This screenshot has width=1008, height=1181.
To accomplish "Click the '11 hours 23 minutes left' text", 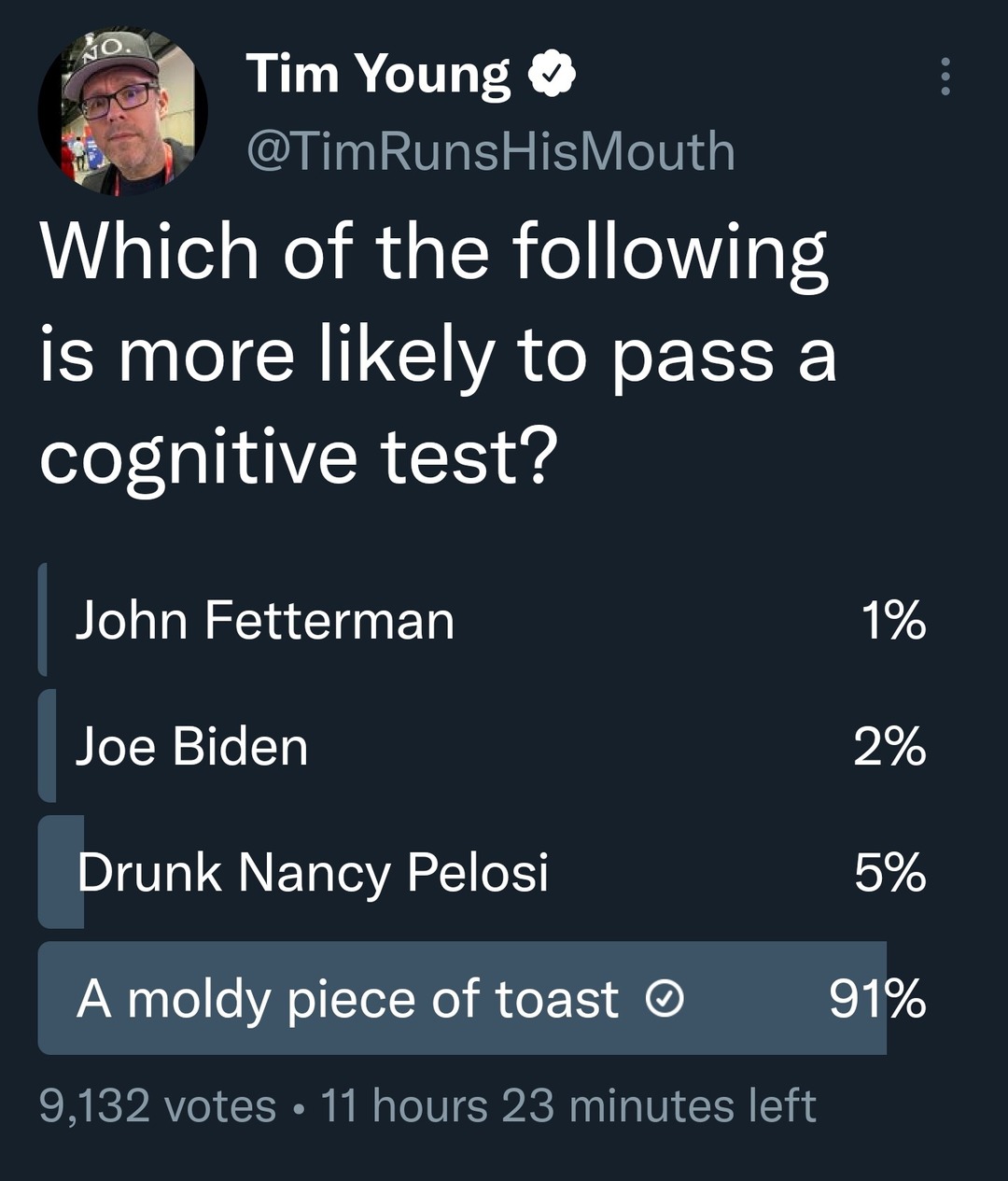I will click(x=568, y=1106).
